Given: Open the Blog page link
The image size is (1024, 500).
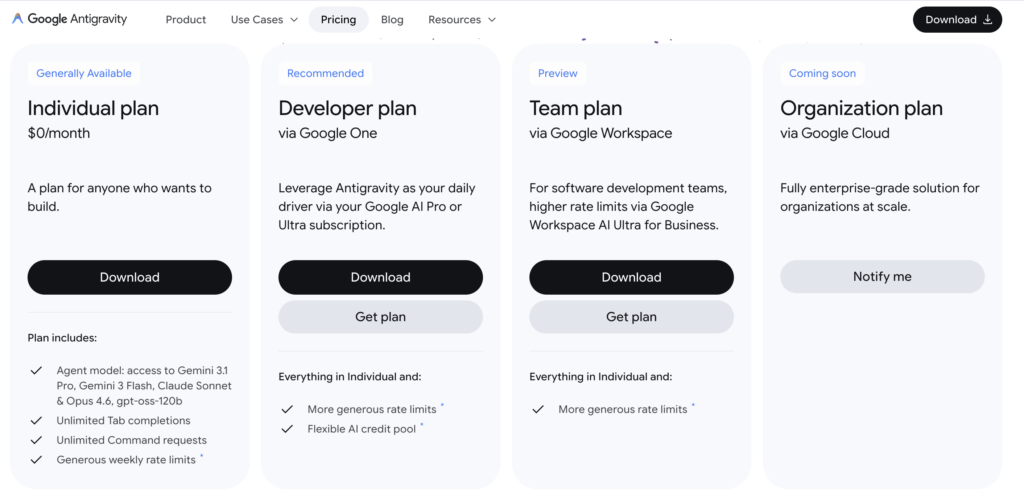Looking at the screenshot, I should tap(392, 19).
